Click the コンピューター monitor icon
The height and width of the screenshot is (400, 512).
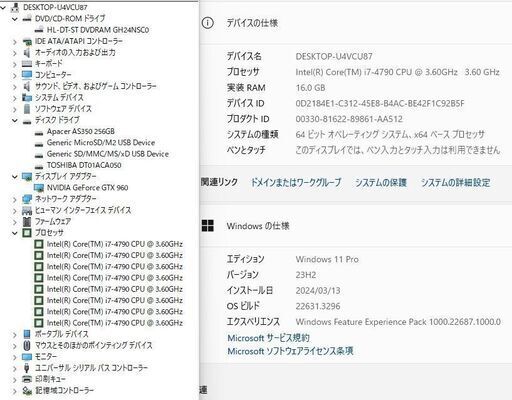(27, 75)
